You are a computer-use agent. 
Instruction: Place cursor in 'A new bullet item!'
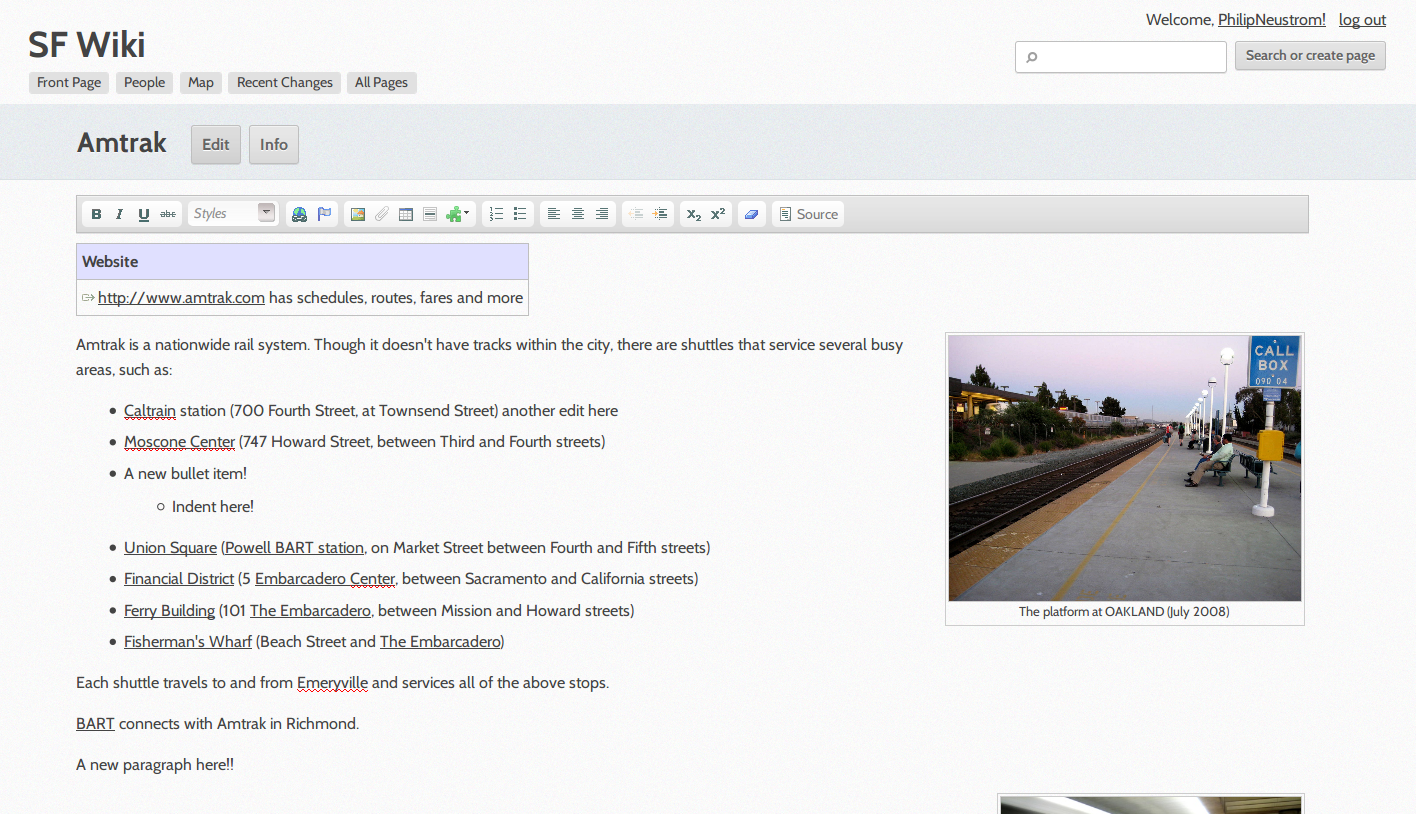(185, 474)
